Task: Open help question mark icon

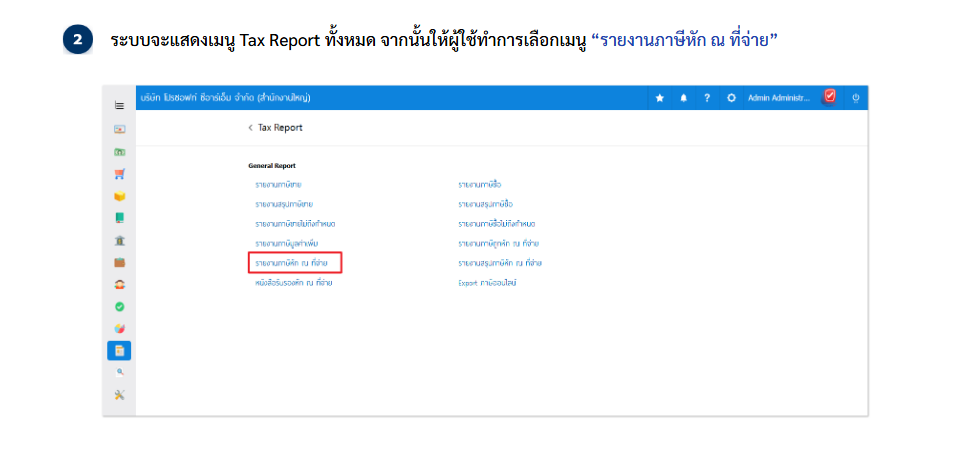Action: [707, 98]
